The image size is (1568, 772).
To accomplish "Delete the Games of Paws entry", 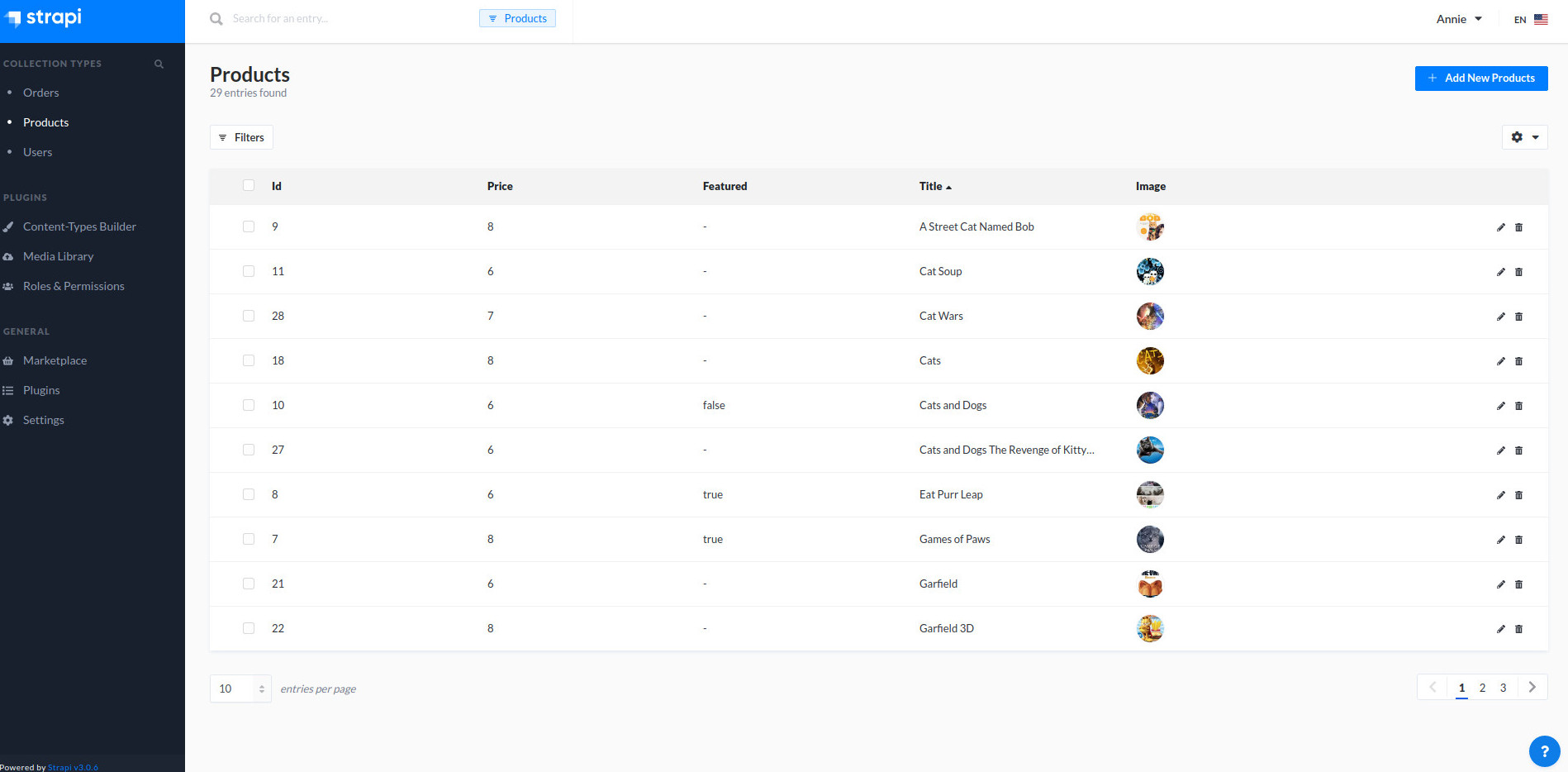I will [1518, 540].
